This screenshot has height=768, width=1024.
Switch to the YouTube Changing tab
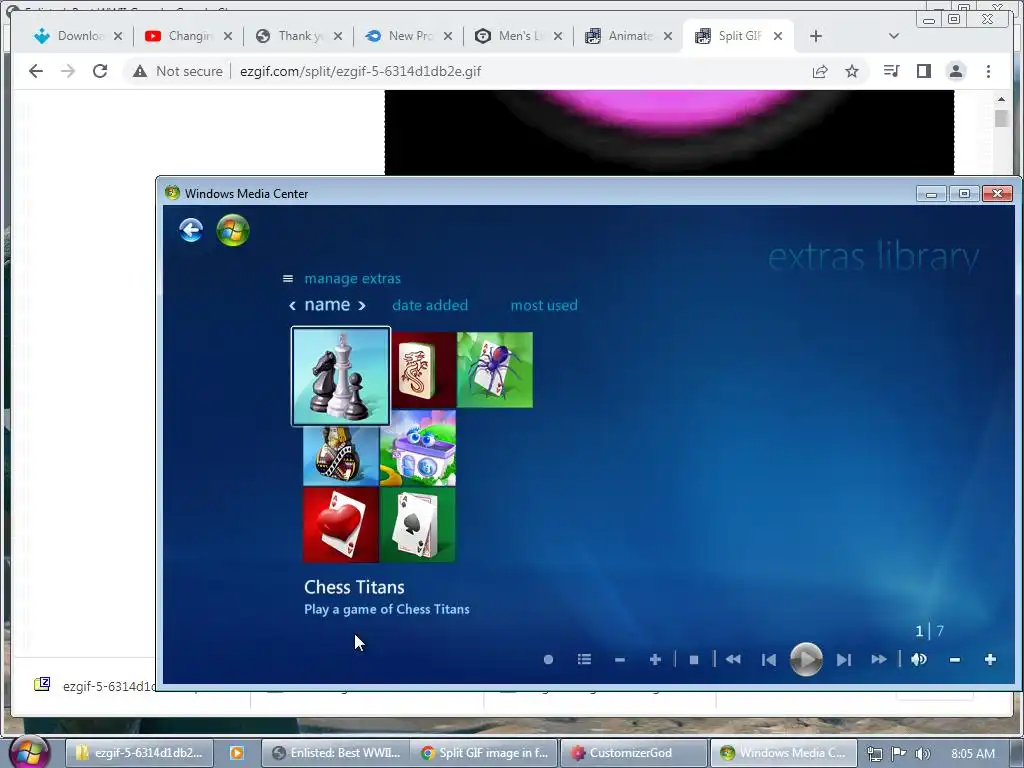point(189,36)
